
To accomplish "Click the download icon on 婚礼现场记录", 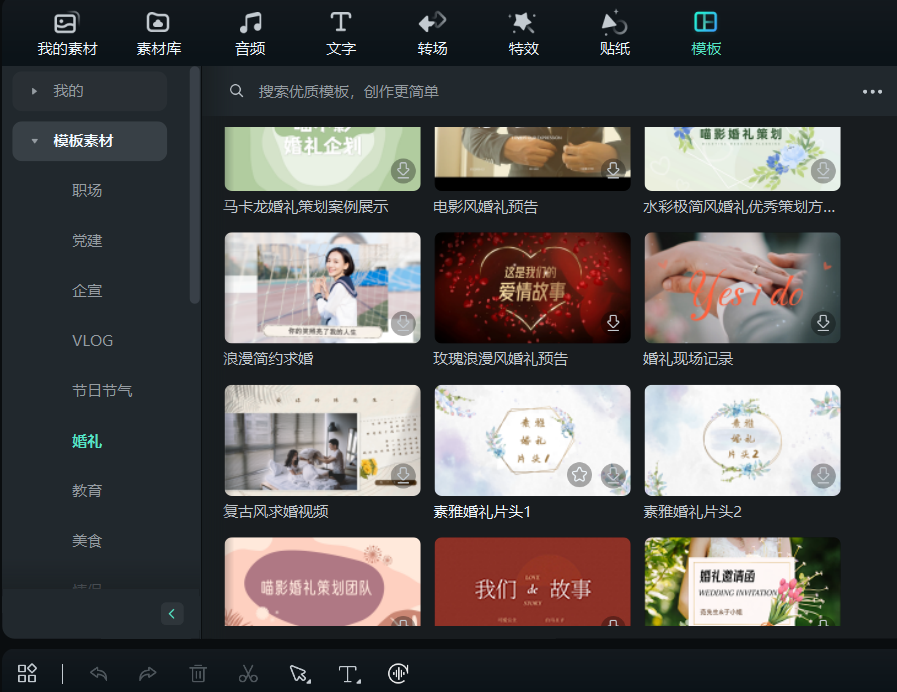I will coord(823,323).
